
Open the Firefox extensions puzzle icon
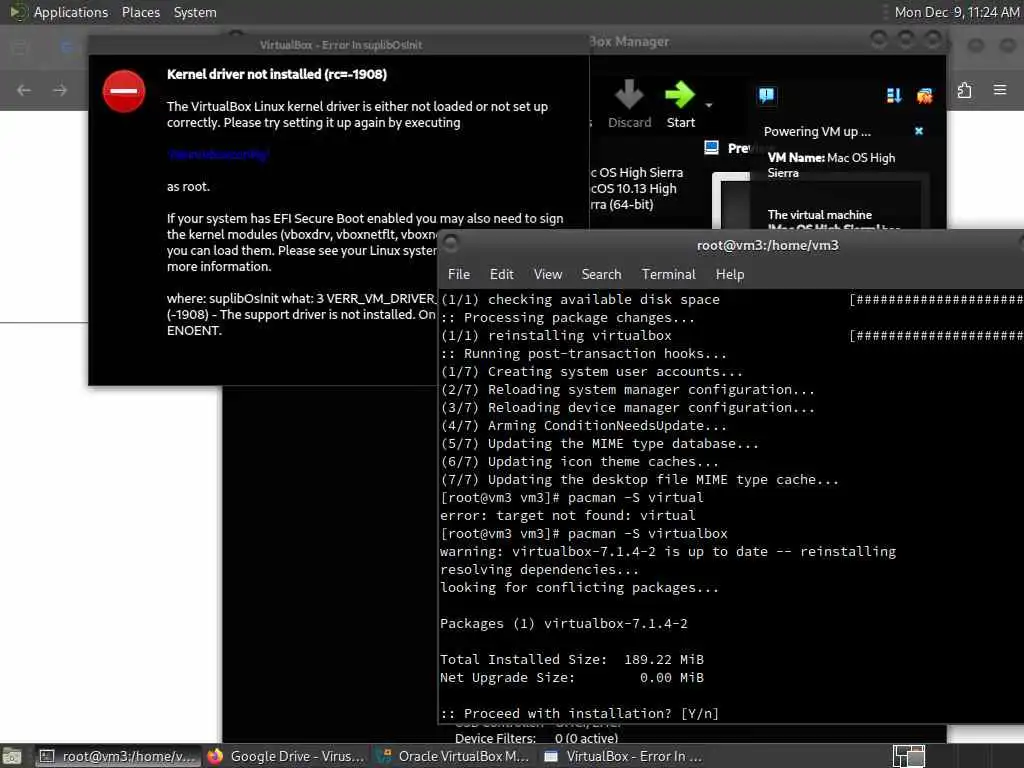(965, 90)
